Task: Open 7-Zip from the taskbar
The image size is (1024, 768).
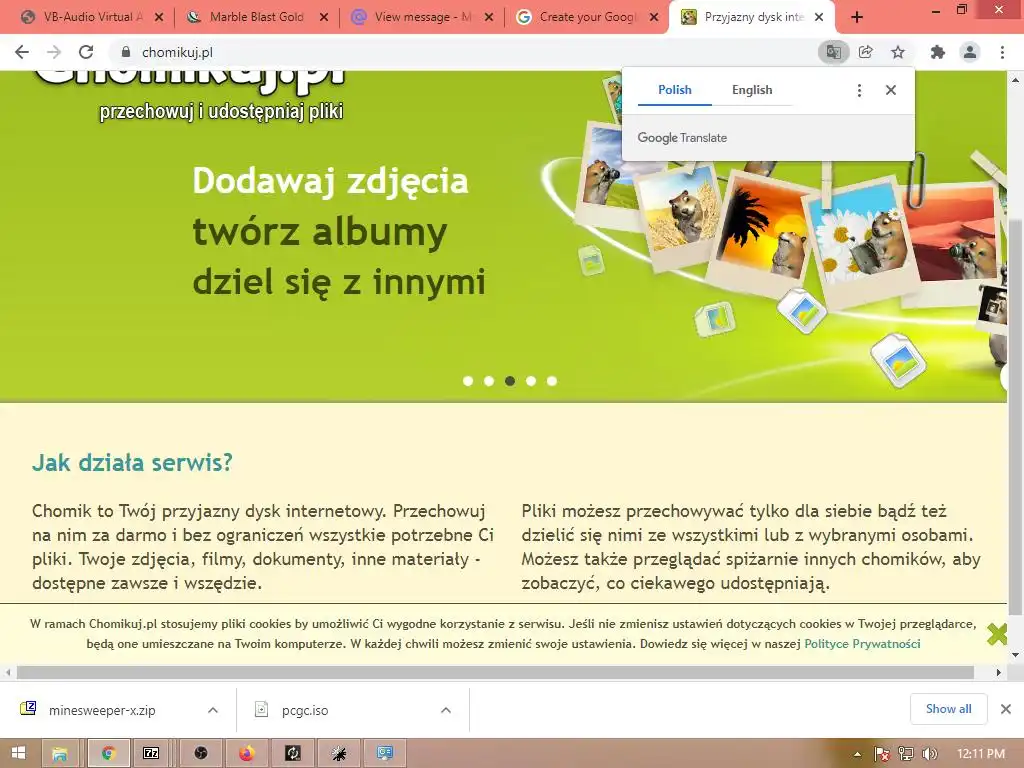Action: coord(151,753)
